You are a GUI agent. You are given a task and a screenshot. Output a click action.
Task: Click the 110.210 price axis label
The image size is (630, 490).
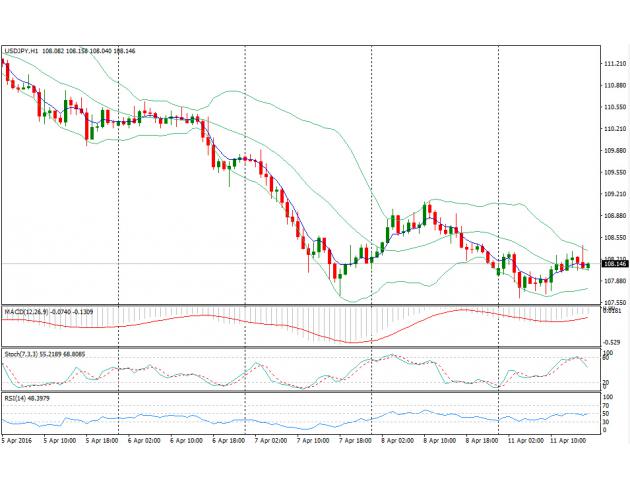click(x=614, y=128)
